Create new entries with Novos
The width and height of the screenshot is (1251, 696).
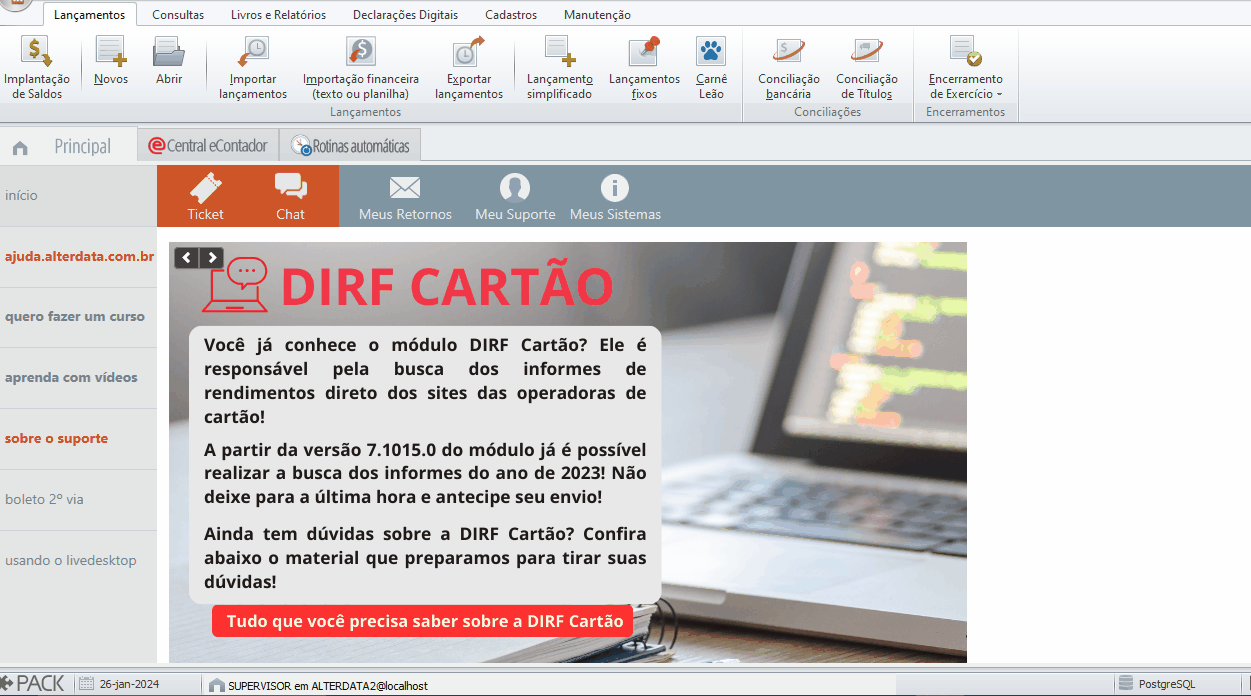[111, 60]
